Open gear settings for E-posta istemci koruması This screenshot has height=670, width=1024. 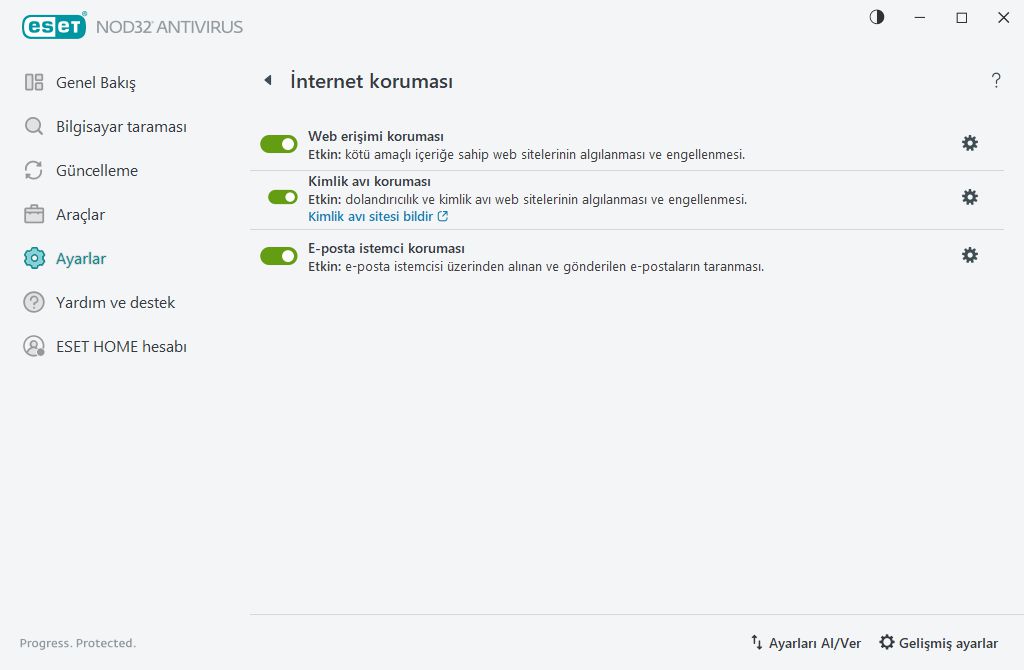pyautogui.click(x=969, y=255)
